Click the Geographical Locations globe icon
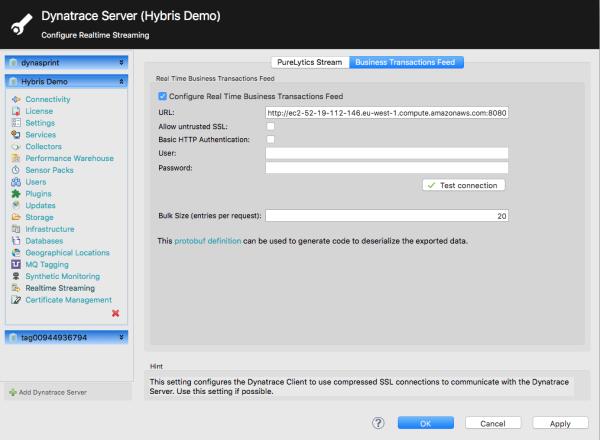600x440 pixels. [x=16, y=253]
